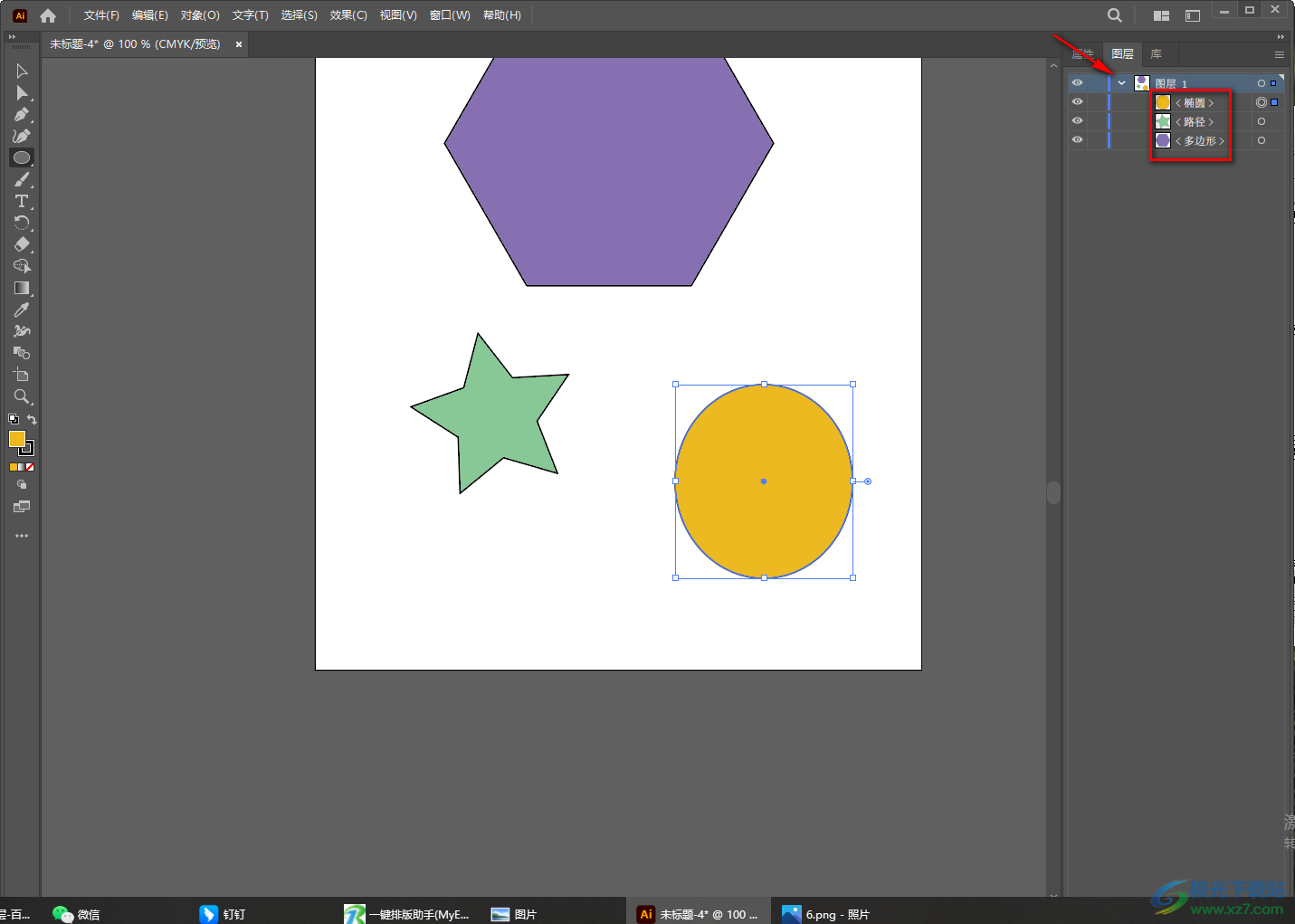Select the Paintbrush tool
This screenshot has height=924, width=1295.
tap(22, 179)
